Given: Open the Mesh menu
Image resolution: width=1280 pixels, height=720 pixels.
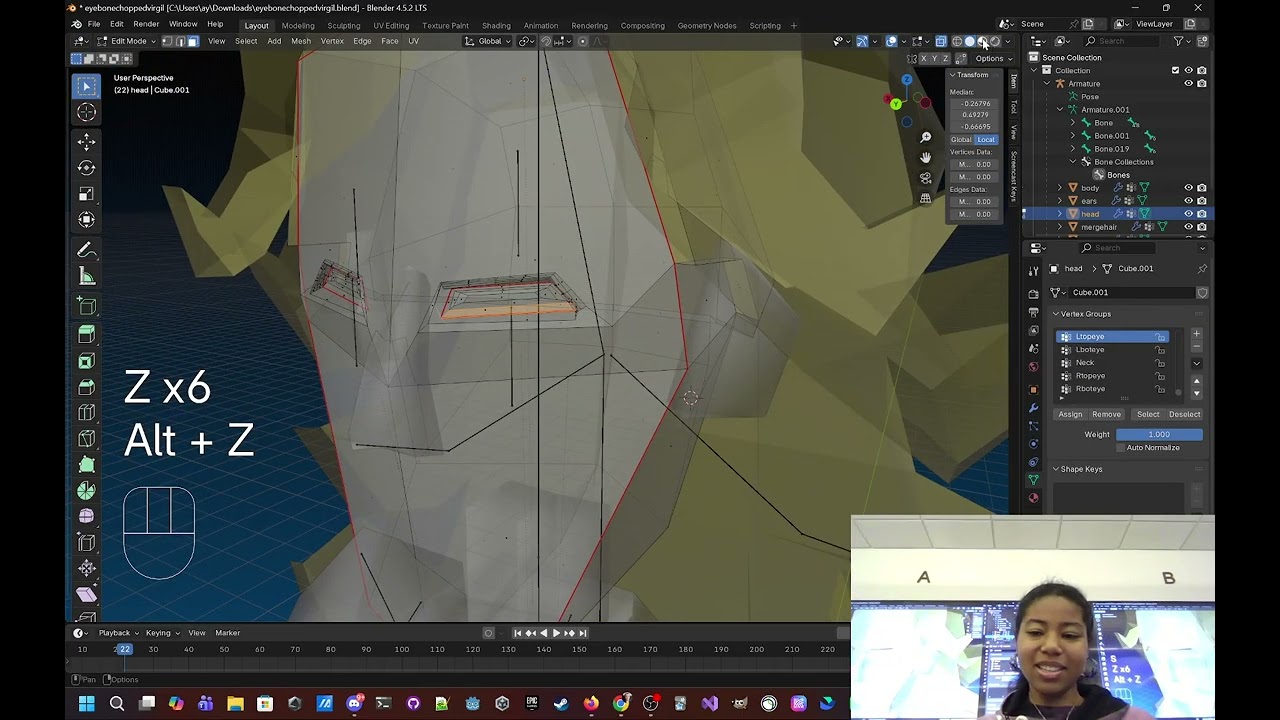Looking at the screenshot, I should coord(300,41).
